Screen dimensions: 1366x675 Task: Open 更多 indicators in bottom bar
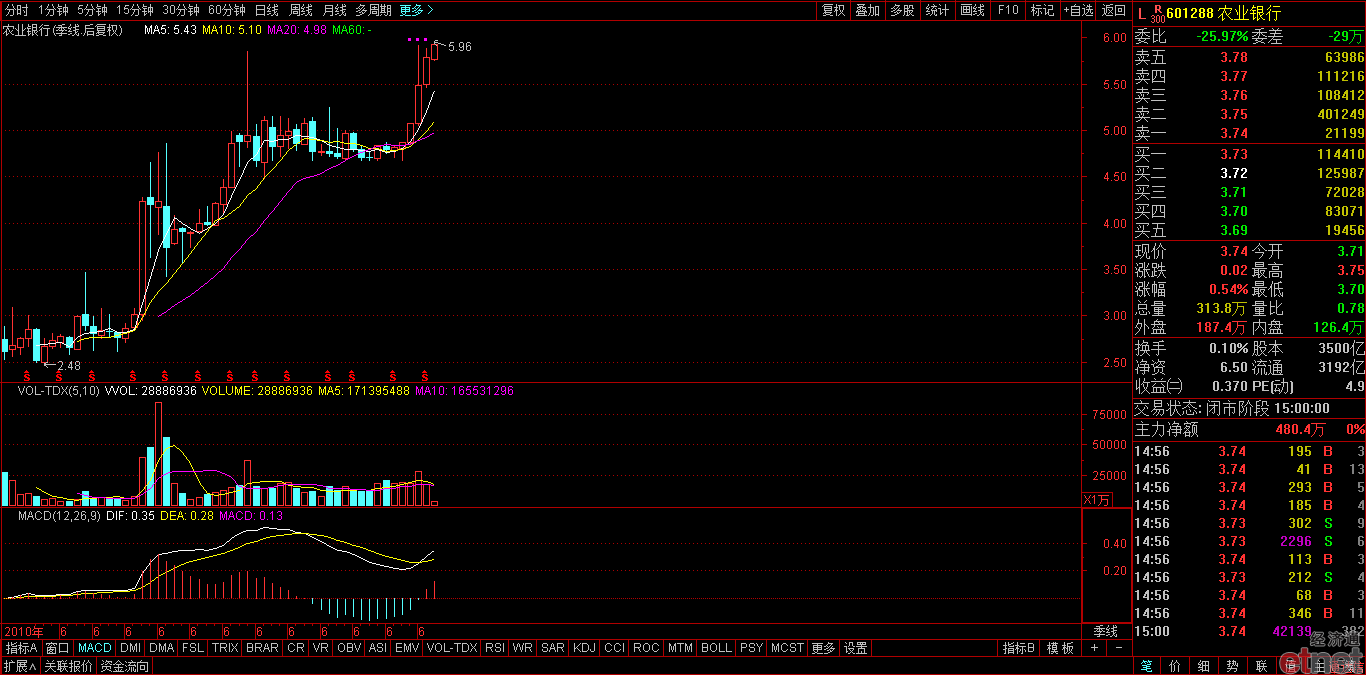tap(823, 648)
